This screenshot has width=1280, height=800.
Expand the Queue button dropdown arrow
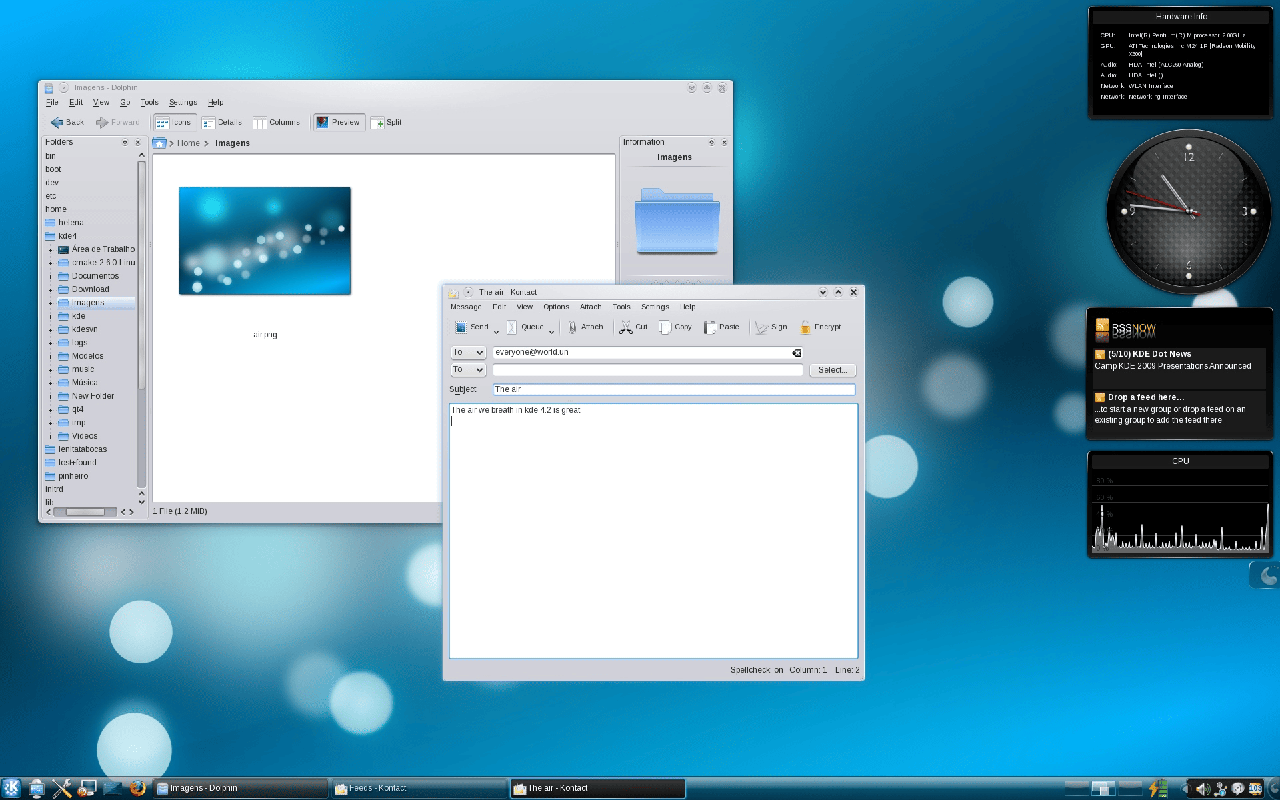point(550,331)
